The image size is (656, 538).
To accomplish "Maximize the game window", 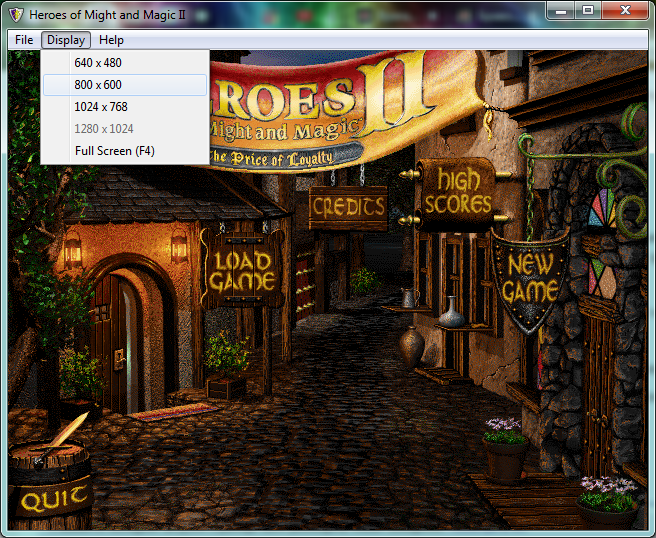I will tap(588, 10).
